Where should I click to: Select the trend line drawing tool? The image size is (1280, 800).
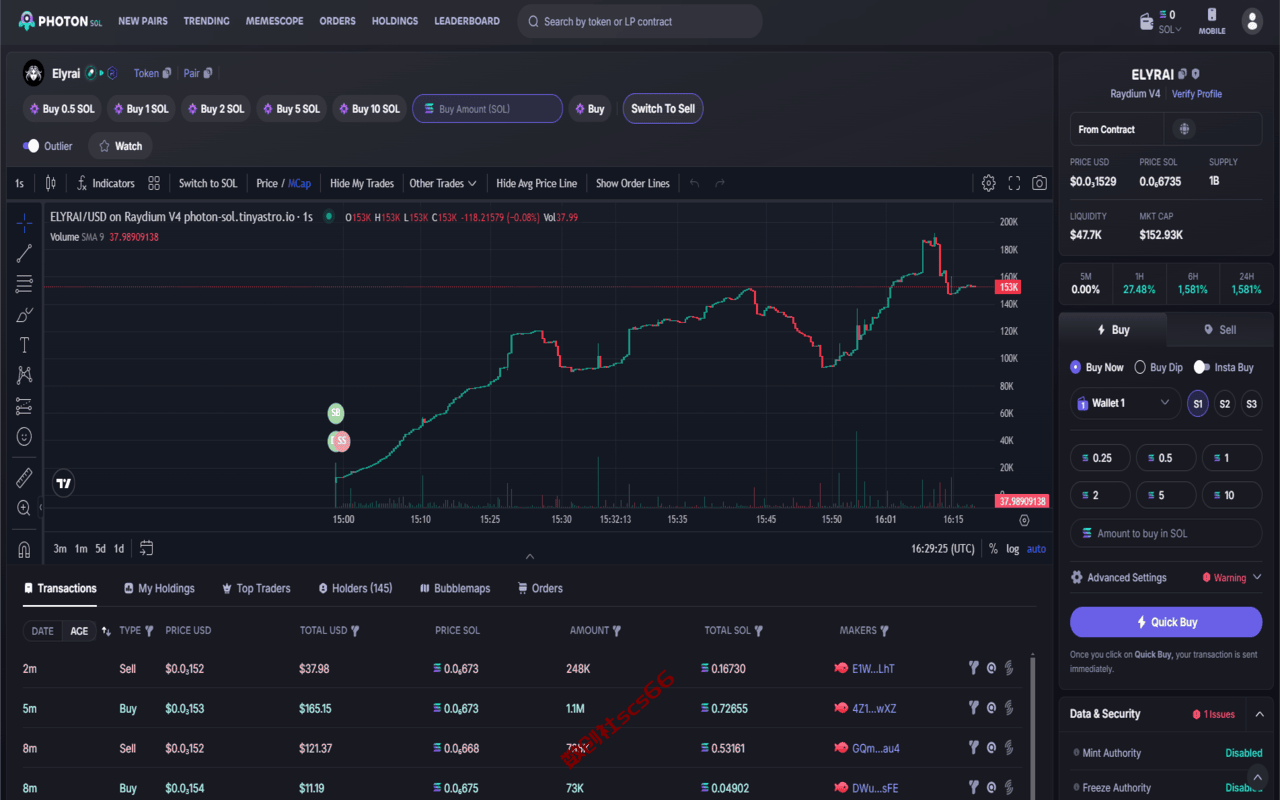[x=24, y=254]
